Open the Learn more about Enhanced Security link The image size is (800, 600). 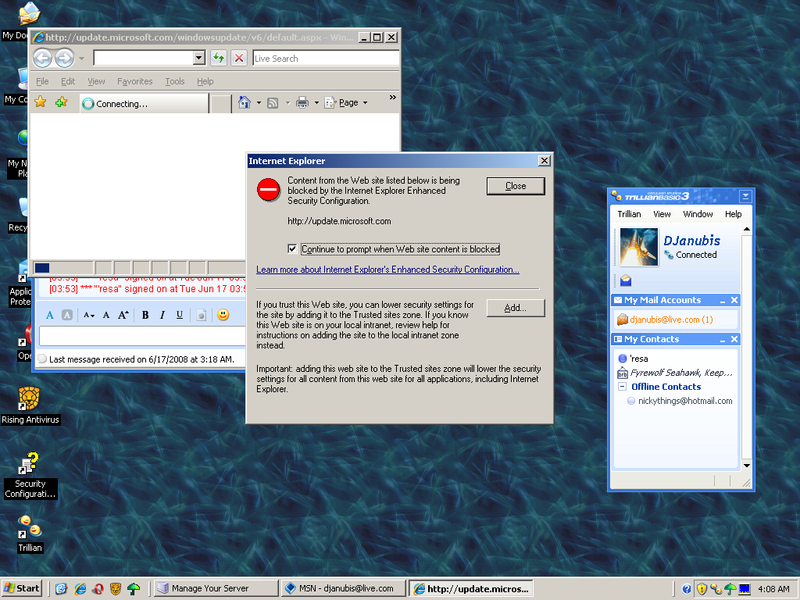click(x=388, y=269)
